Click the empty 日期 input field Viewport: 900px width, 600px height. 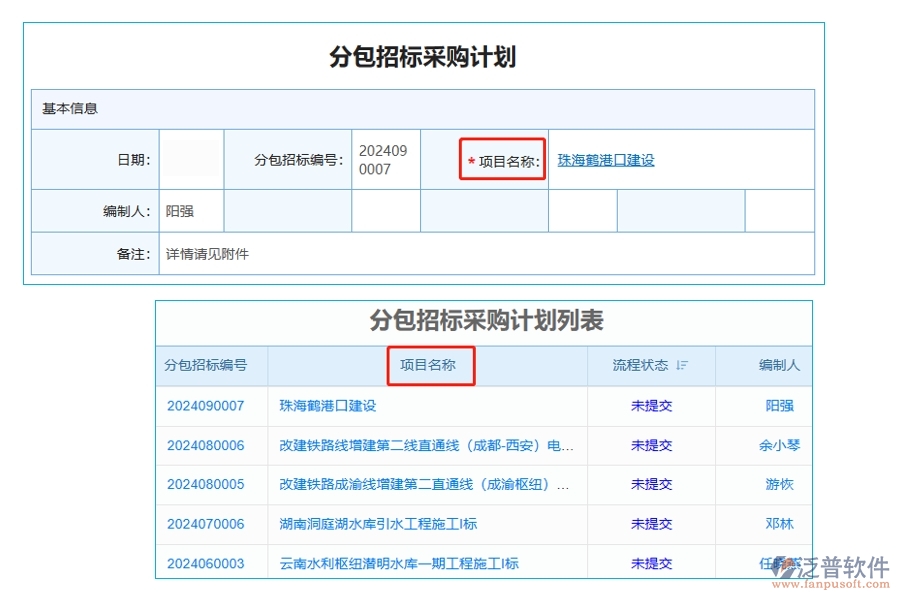coord(190,158)
